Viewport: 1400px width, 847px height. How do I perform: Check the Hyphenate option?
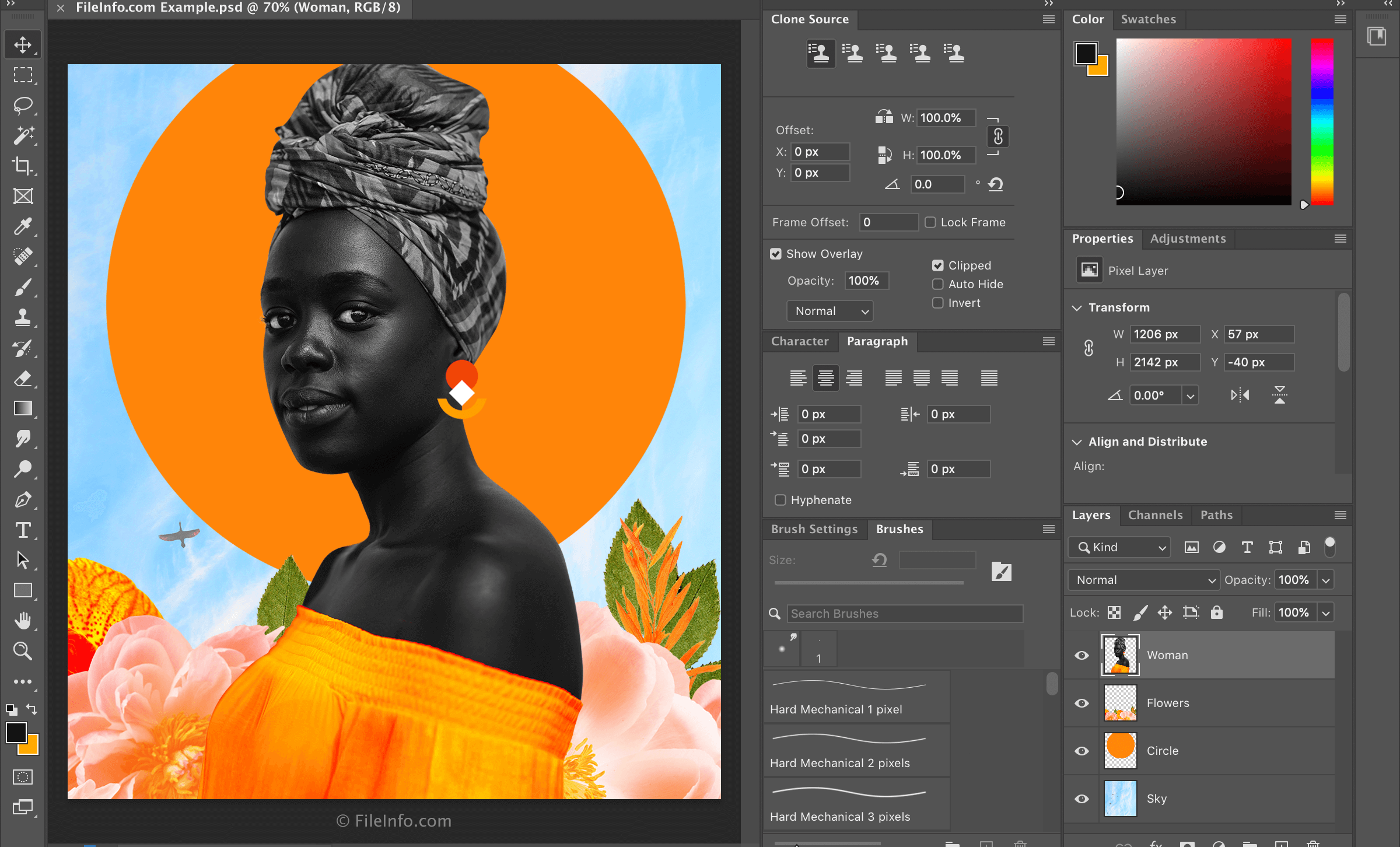click(x=780, y=500)
